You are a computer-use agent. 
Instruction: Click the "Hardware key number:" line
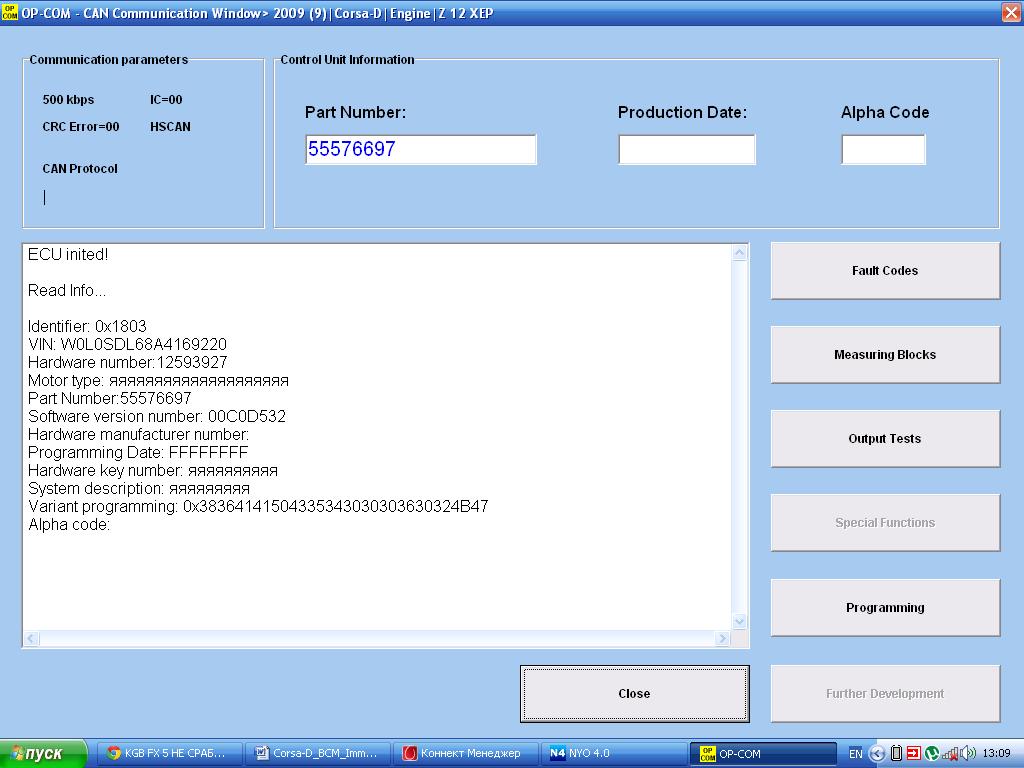pyautogui.click(x=153, y=471)
